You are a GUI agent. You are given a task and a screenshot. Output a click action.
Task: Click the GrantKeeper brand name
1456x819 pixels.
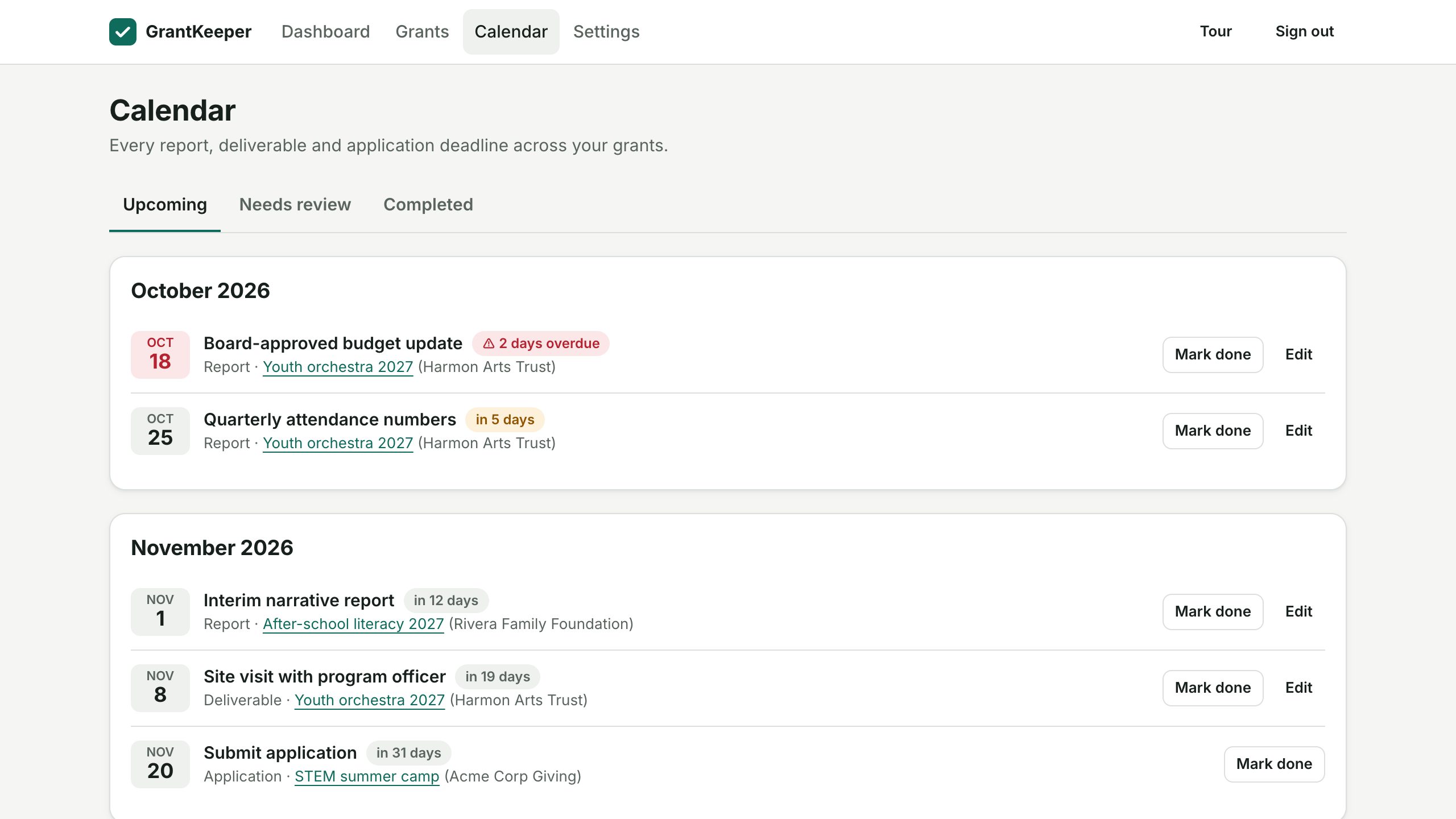point(198,32)
